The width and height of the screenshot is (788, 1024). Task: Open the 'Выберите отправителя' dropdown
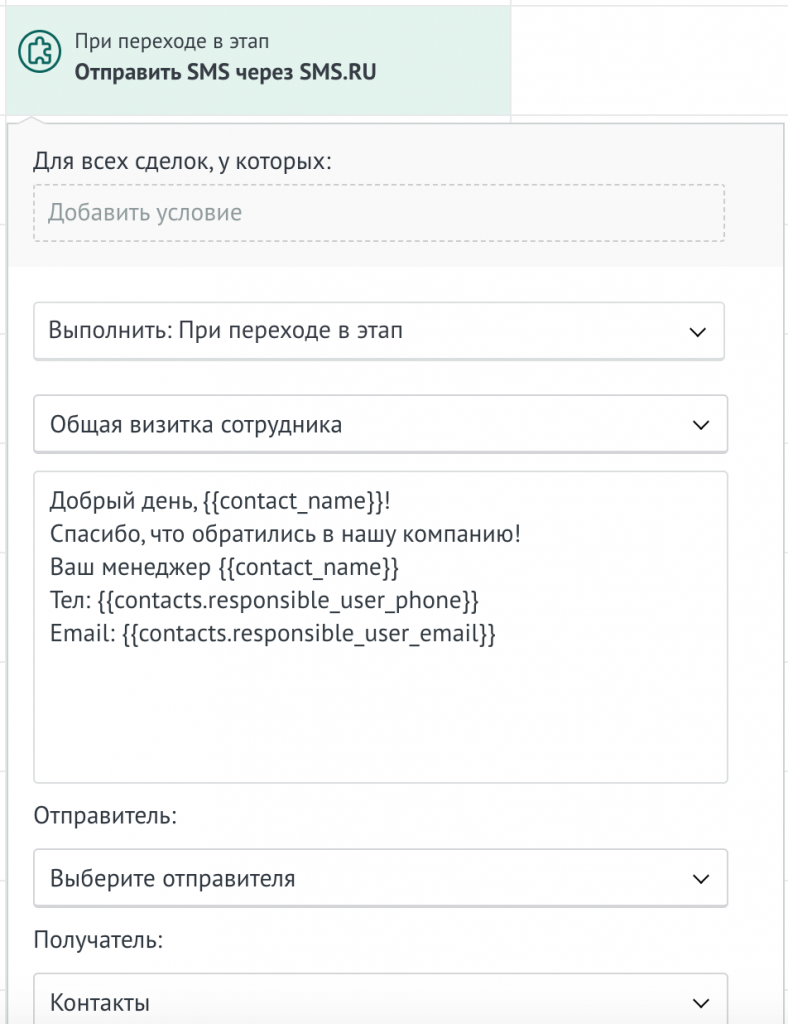click(x=380, y=877)
